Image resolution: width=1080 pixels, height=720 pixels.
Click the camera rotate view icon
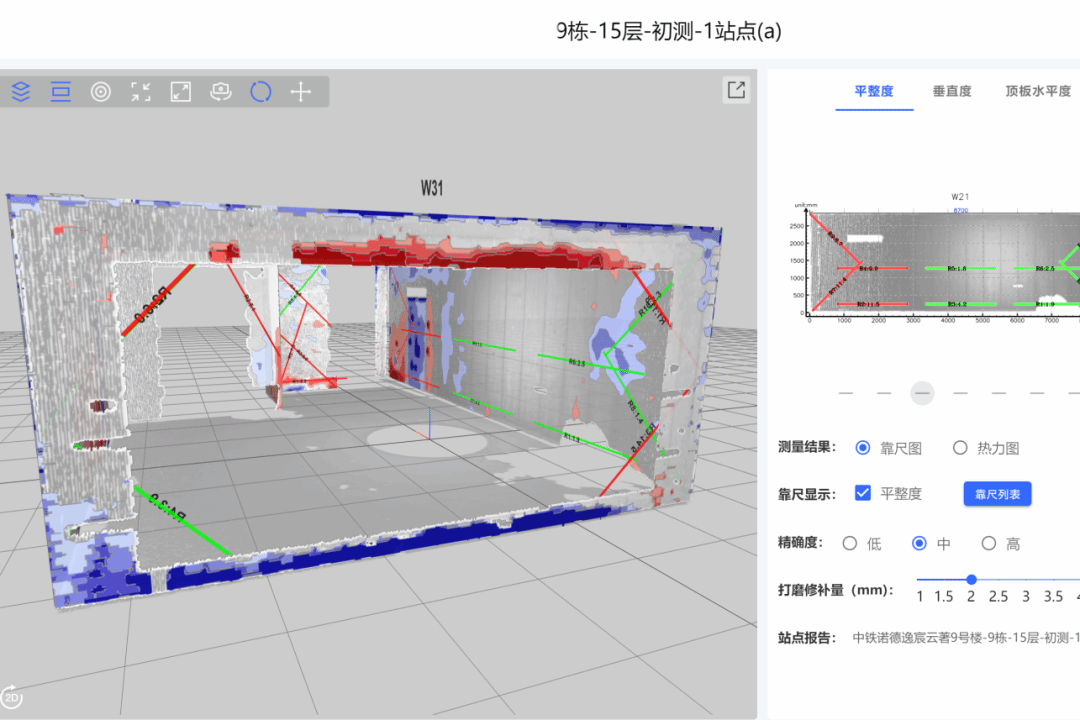click(221, 92)
